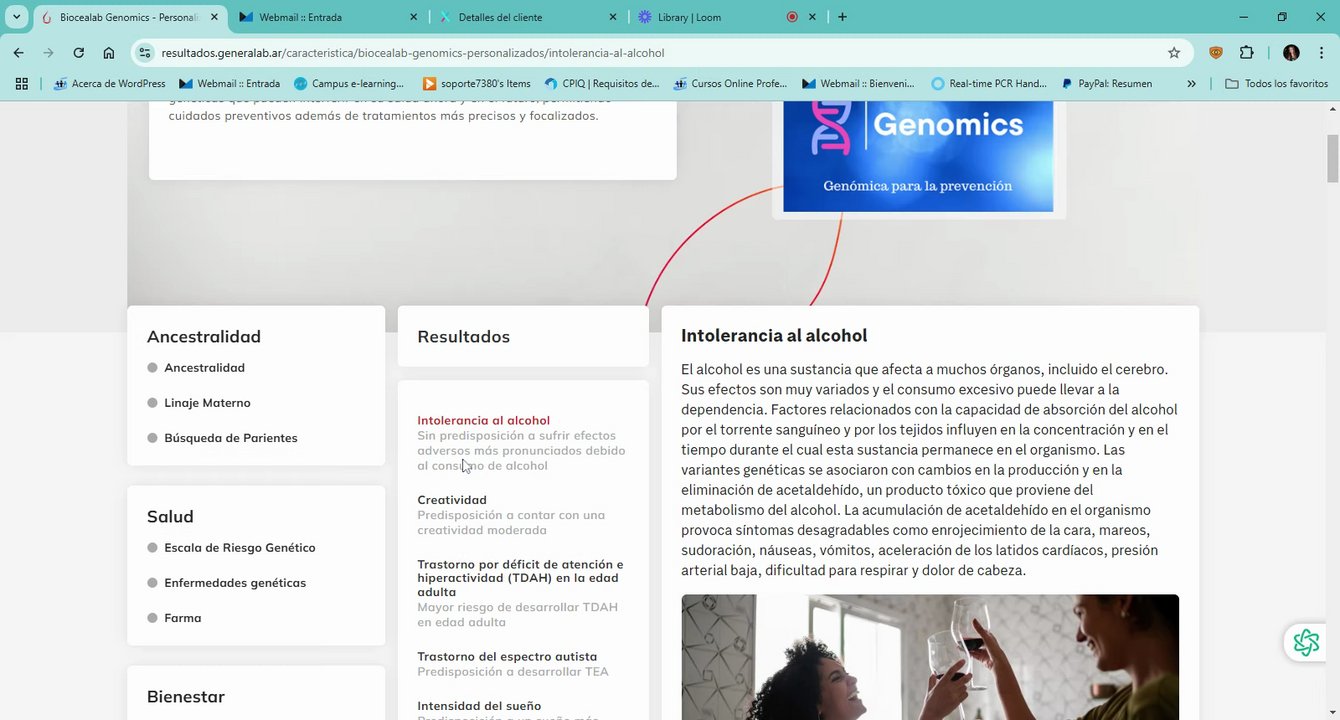Viewport: 1340px width, 720px height.
Task: Select Linaje Materno in the sidebar
Action: coord(207,403)
